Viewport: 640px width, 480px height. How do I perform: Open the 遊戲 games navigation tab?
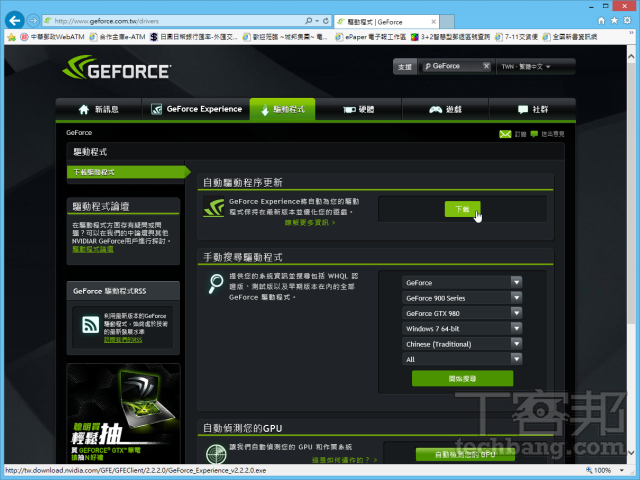[x=445, y=109]
